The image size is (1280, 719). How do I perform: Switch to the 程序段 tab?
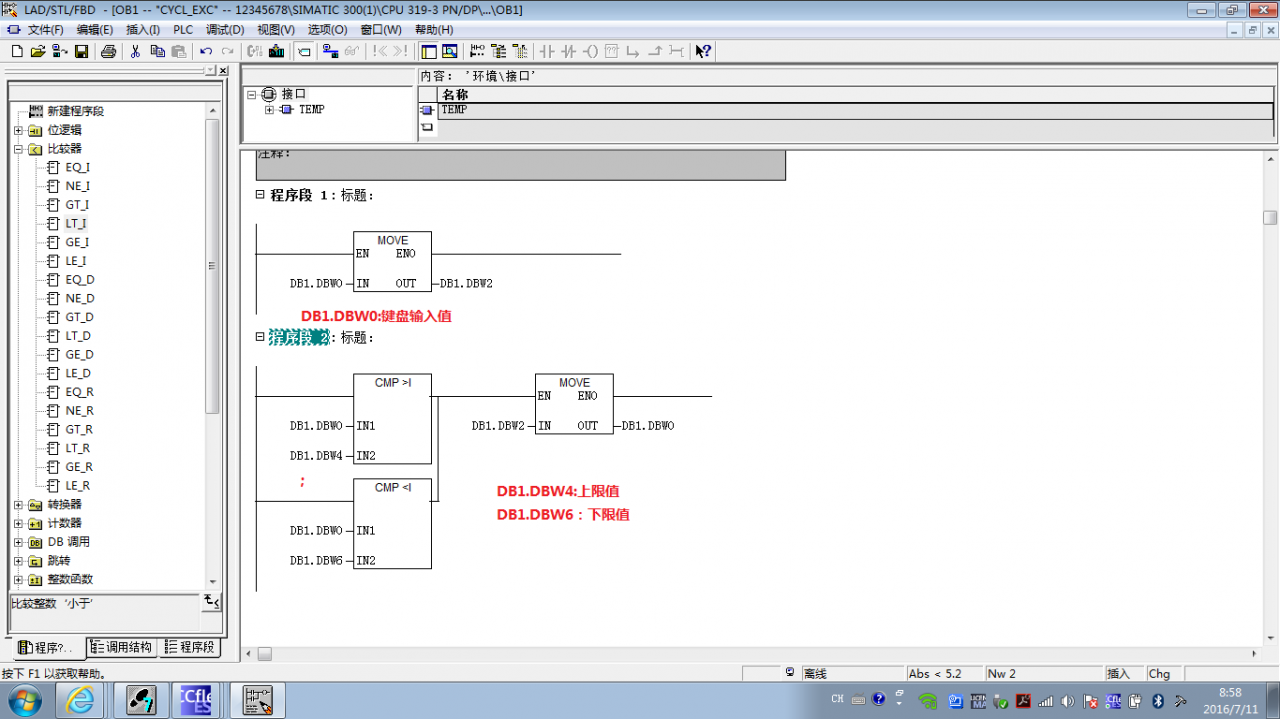190,648
